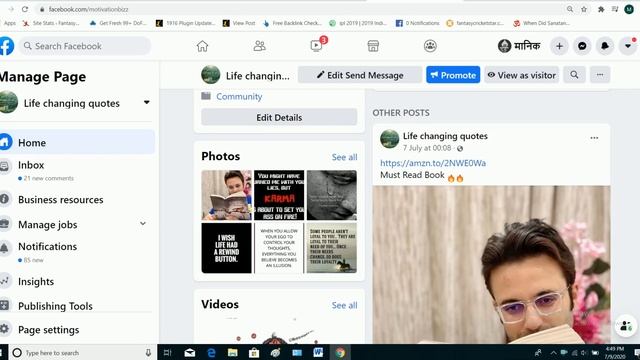Viewport: 640px width, 360px height.
Task: Click the Promote button
Action: (453, 75)
